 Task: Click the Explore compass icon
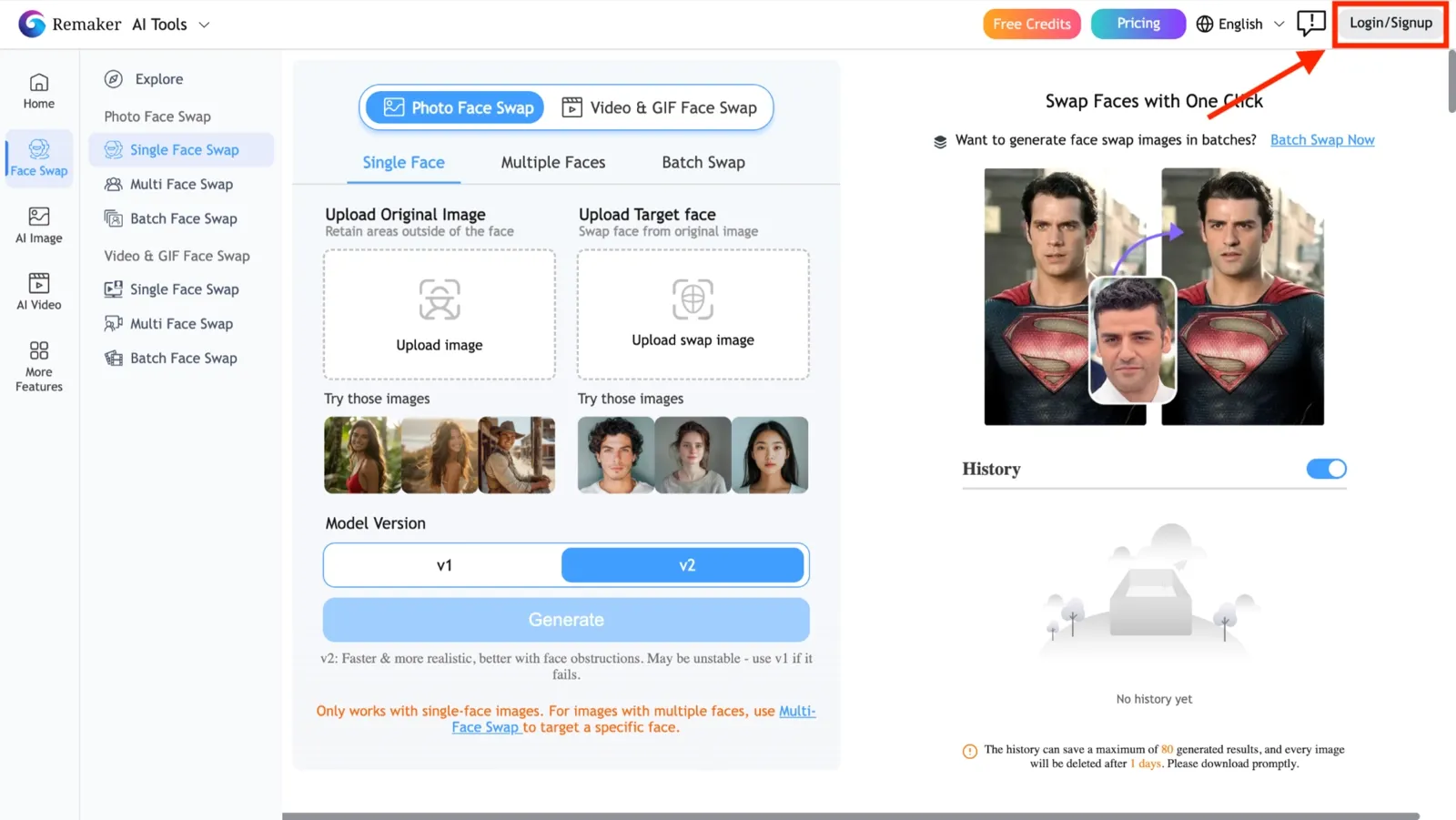[114, 79]
